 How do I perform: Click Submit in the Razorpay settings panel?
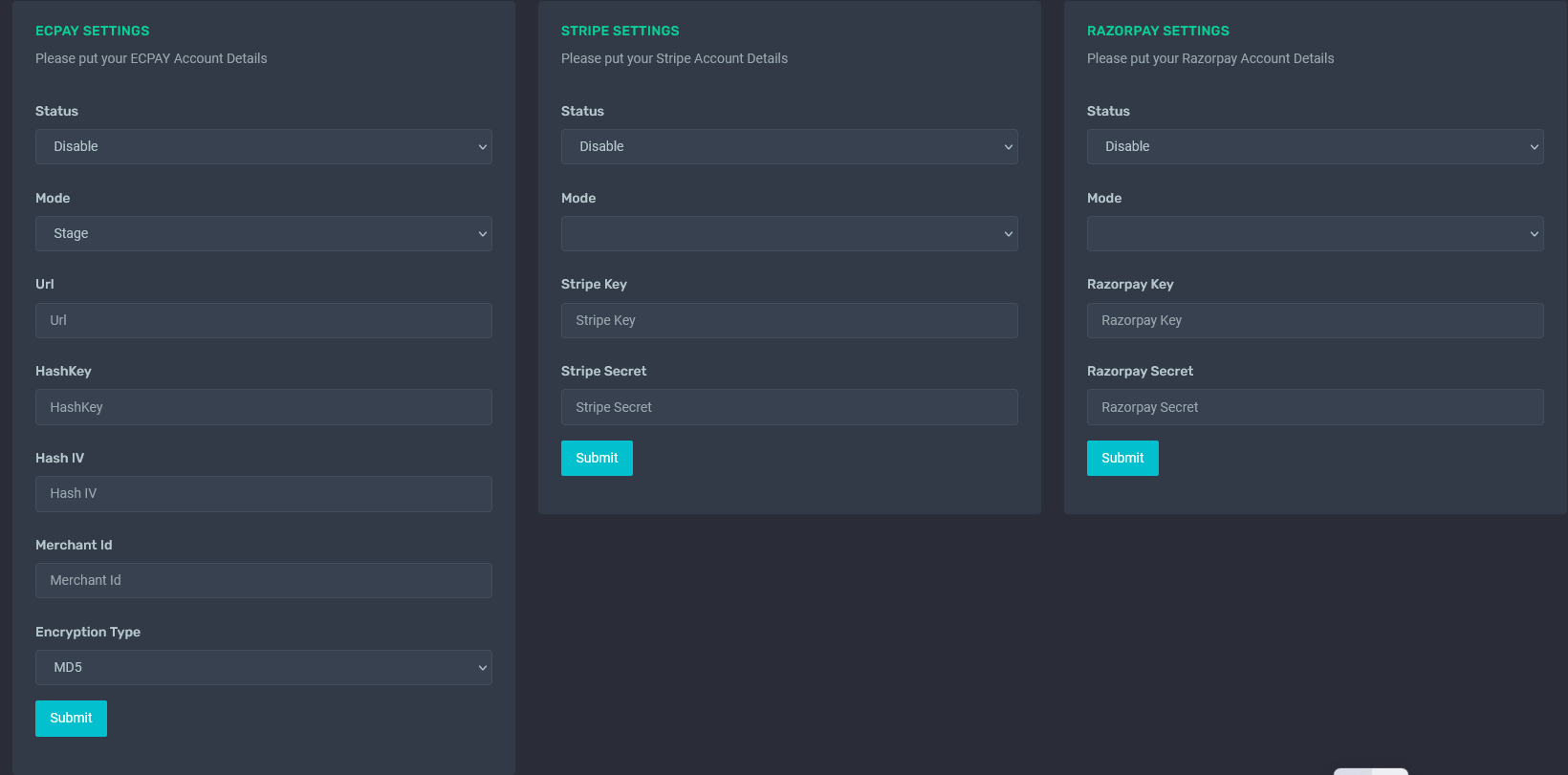click(1122, 458)
